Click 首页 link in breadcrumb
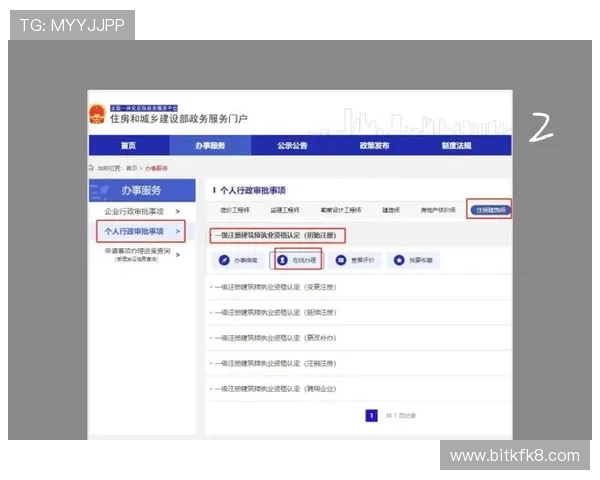 click(132, 168)
